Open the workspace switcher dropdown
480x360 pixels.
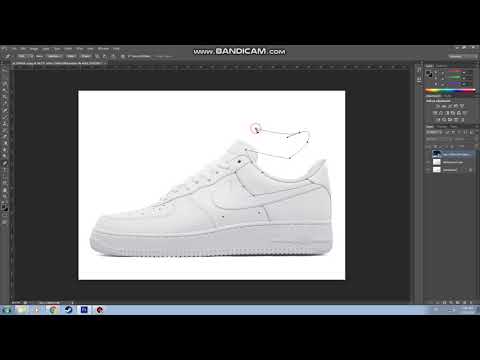(463, 56)
